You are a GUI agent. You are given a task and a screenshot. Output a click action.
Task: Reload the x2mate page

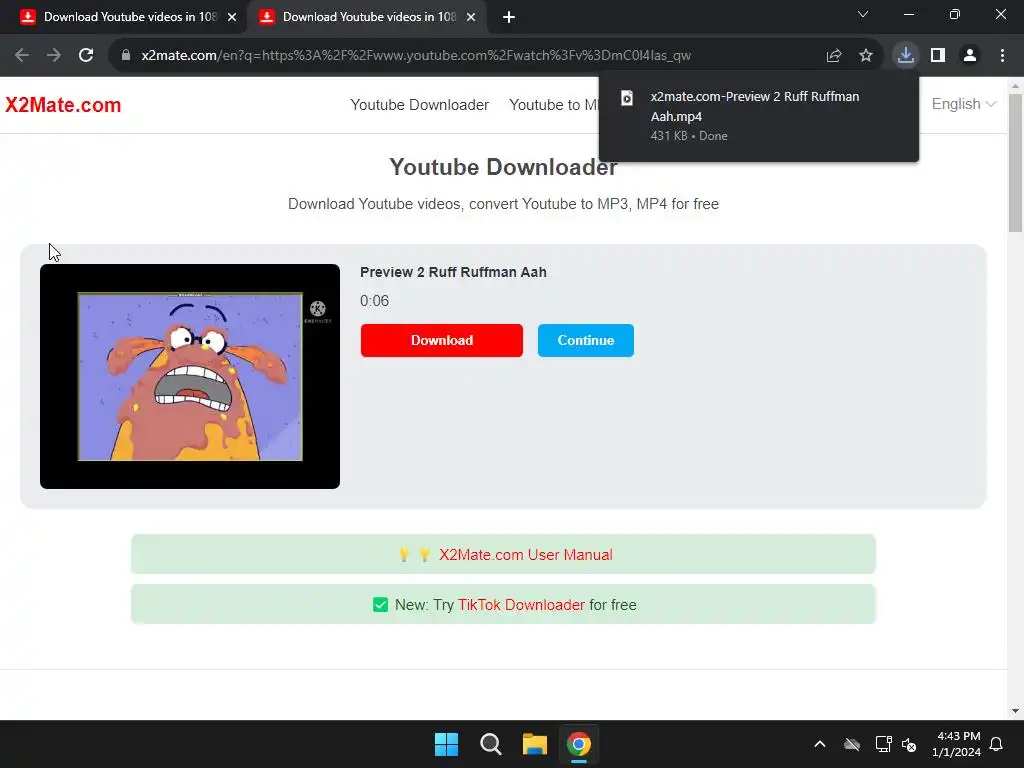click(86, 56)
